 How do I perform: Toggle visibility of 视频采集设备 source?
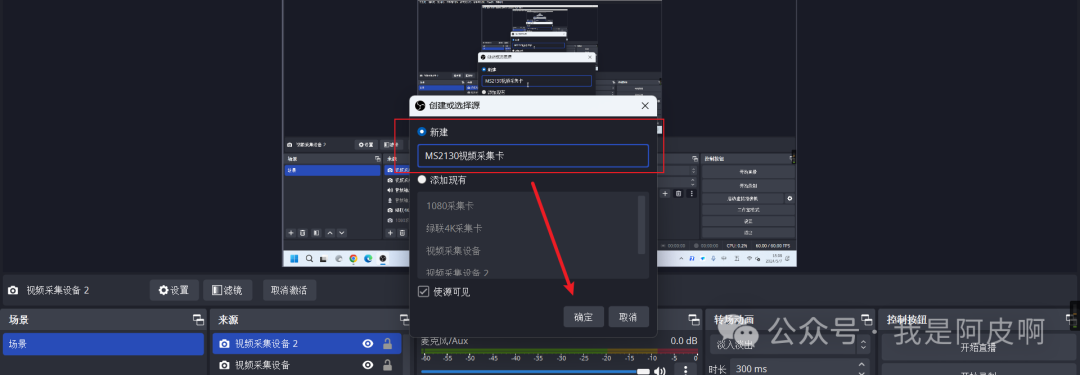pyautogui.click(x=368, y=365)
